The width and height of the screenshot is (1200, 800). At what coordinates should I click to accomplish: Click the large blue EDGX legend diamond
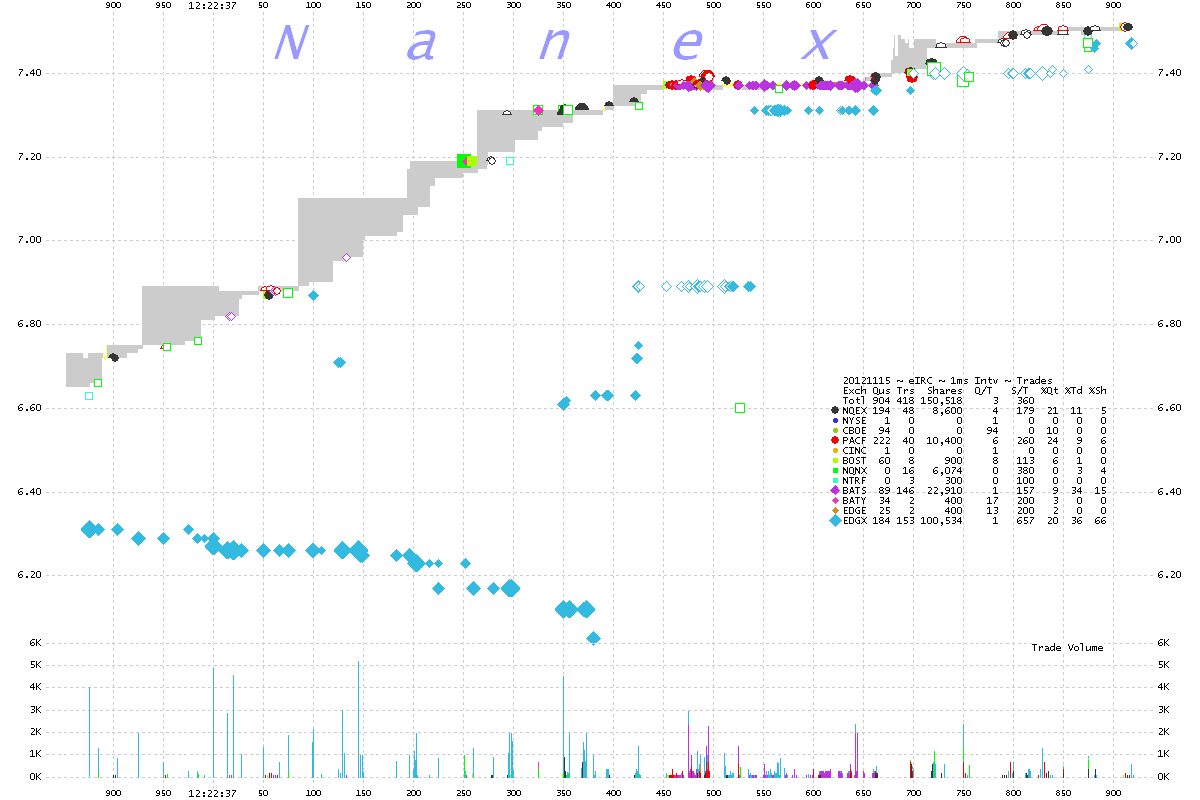[835, 521]
